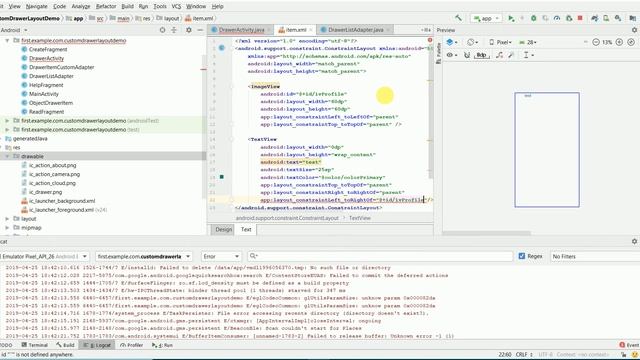Toggle autoconnect magnet icon in the preview

click(467, 55)
